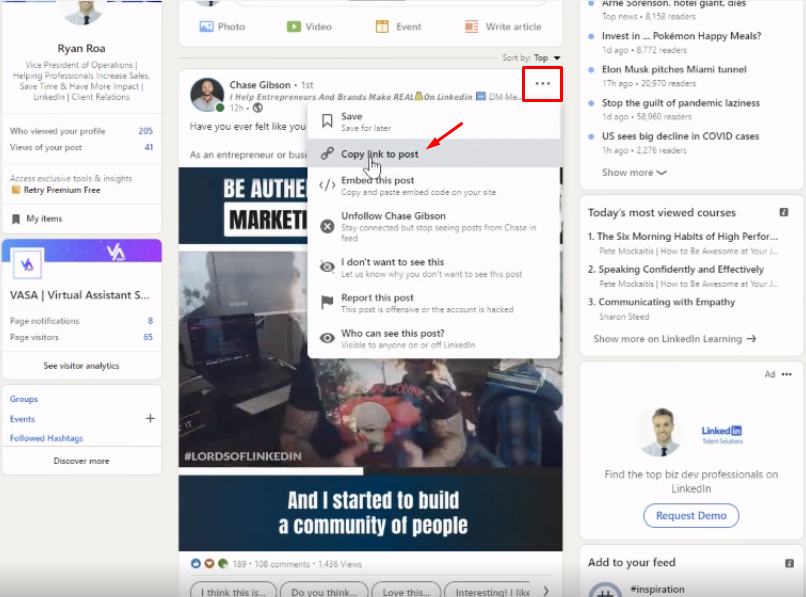
Task: Open Page visitors count
Action: pos(148,337)
